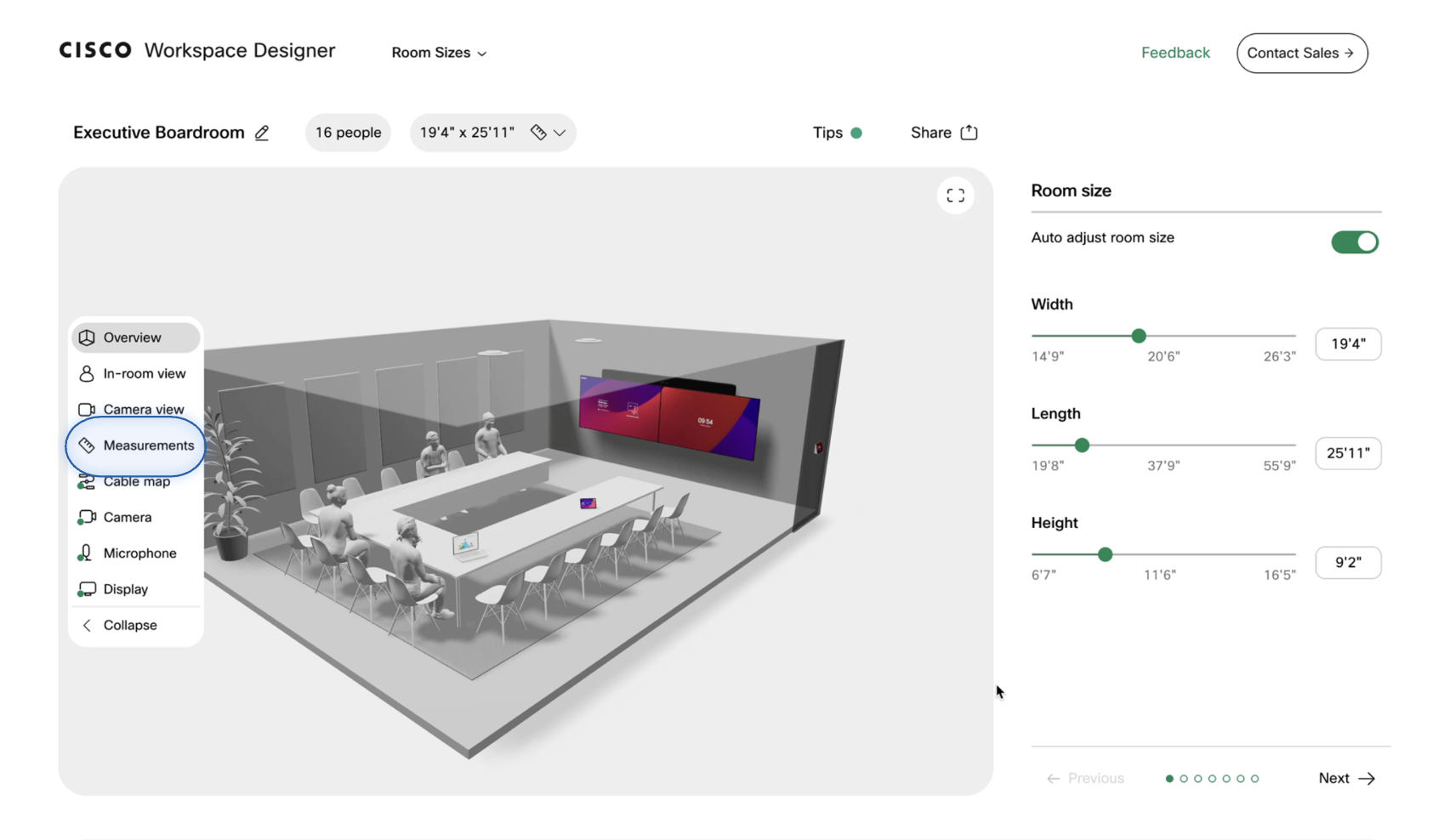Click the green Tips indicator dot
1444x840 pixels.
[856, 133]
